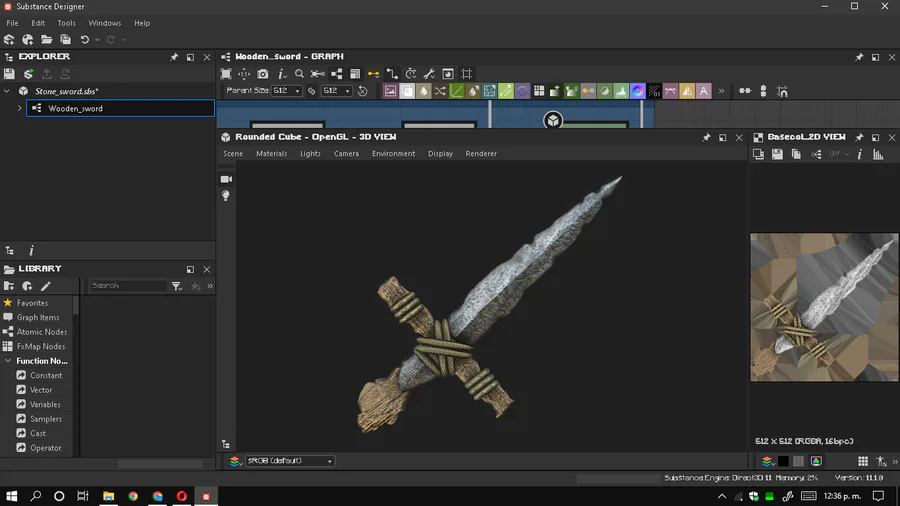The width and height of the screenshot is (900, 506).
Task: Toggle the yellow link display mode icon
Action: pyautogui.click(x=374, y=74)
